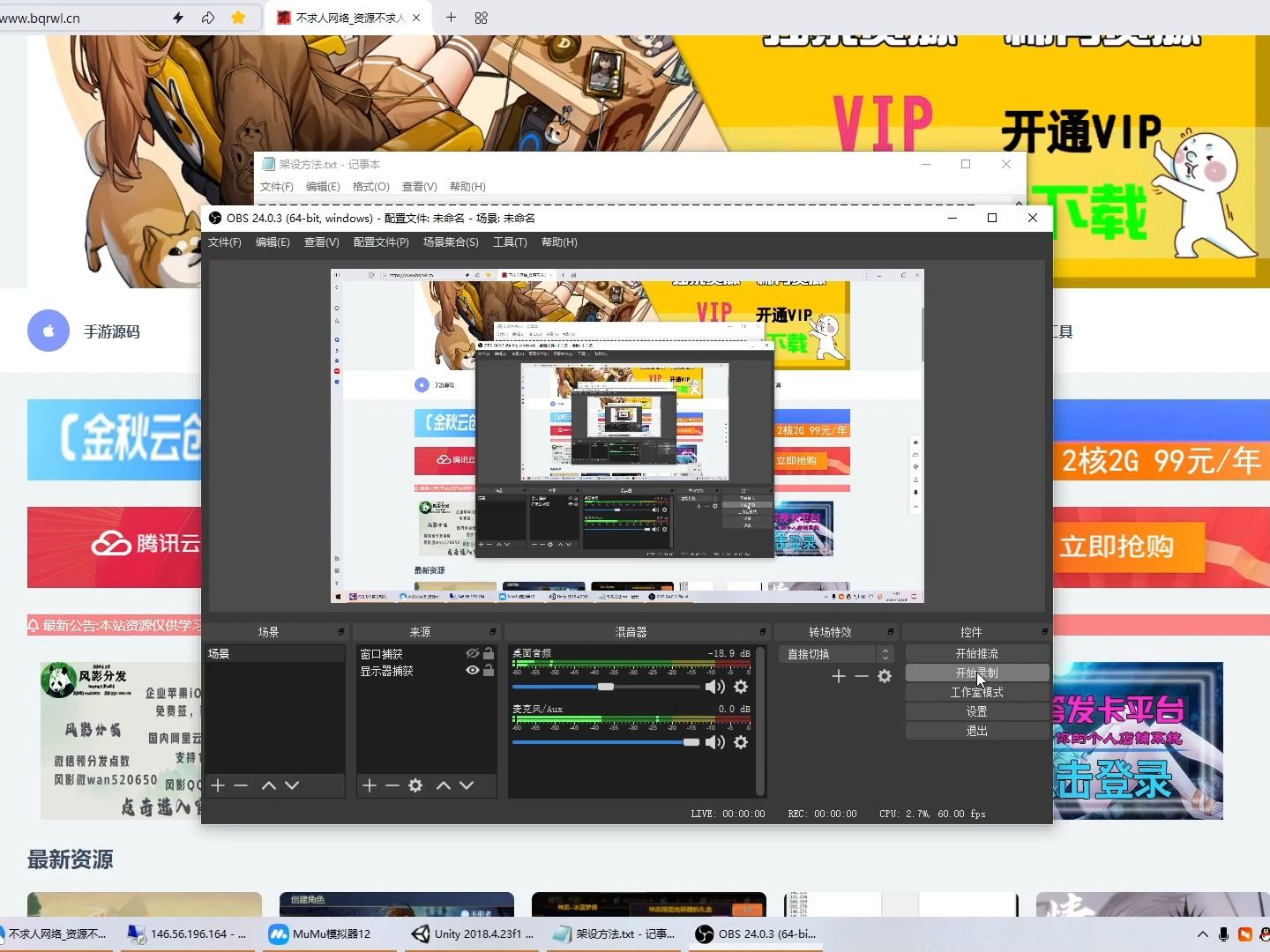Move source down in the sources panel

click(x=467, y=785)
